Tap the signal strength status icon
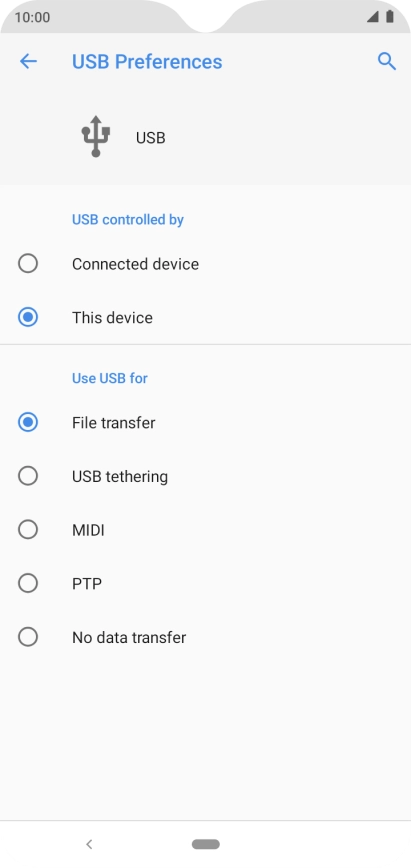411x868 pixels. point(373,17)
